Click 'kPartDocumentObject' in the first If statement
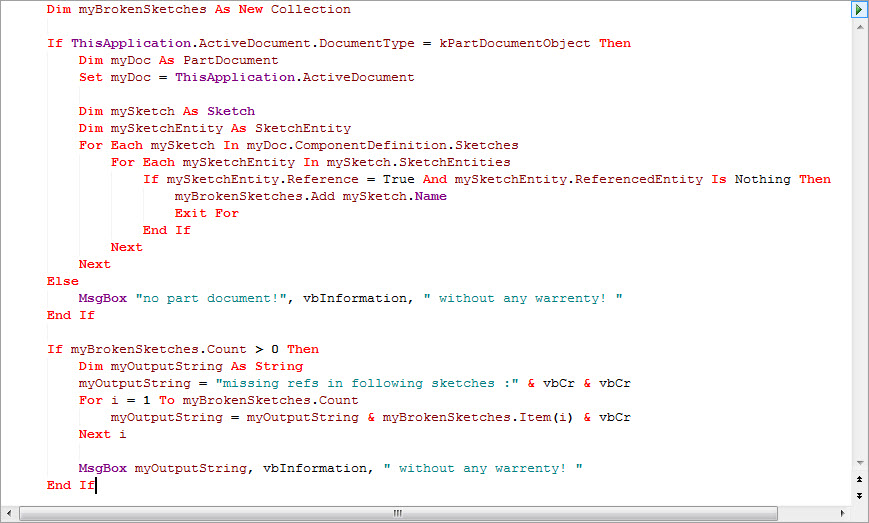 point(515,43)
